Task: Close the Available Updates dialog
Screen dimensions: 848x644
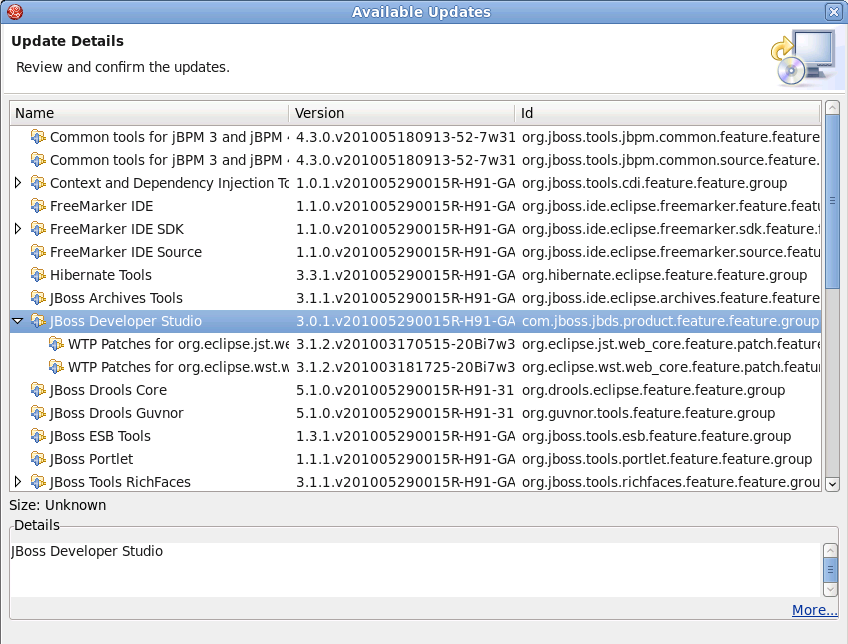Action: tap(833, 11)
